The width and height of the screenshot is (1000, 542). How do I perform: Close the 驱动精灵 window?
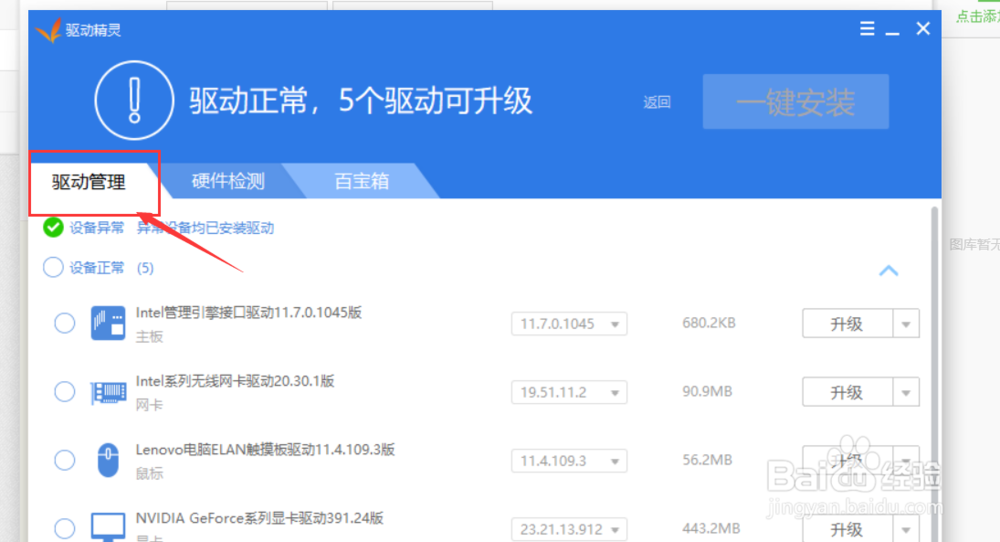pos(923,28)
